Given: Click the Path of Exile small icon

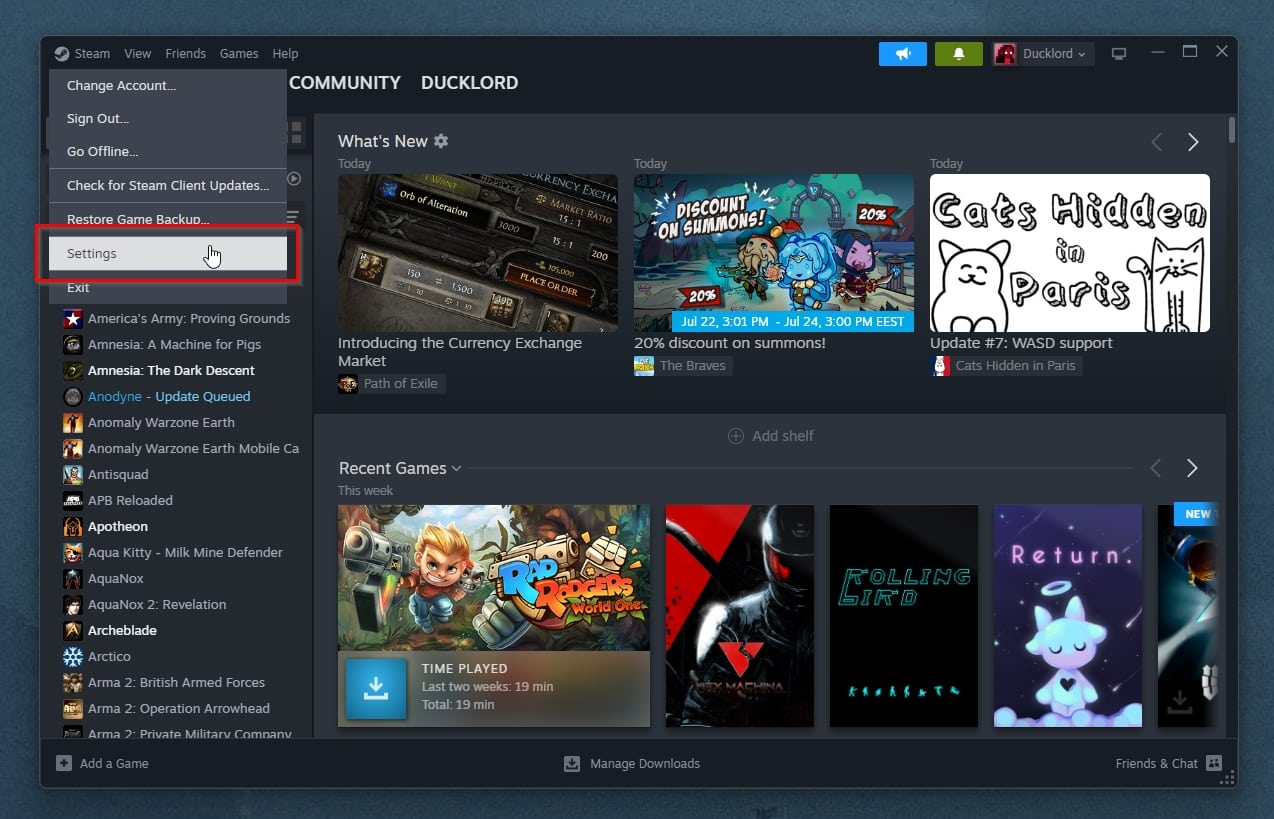Looking at the screenshot, I should [348, 384].
